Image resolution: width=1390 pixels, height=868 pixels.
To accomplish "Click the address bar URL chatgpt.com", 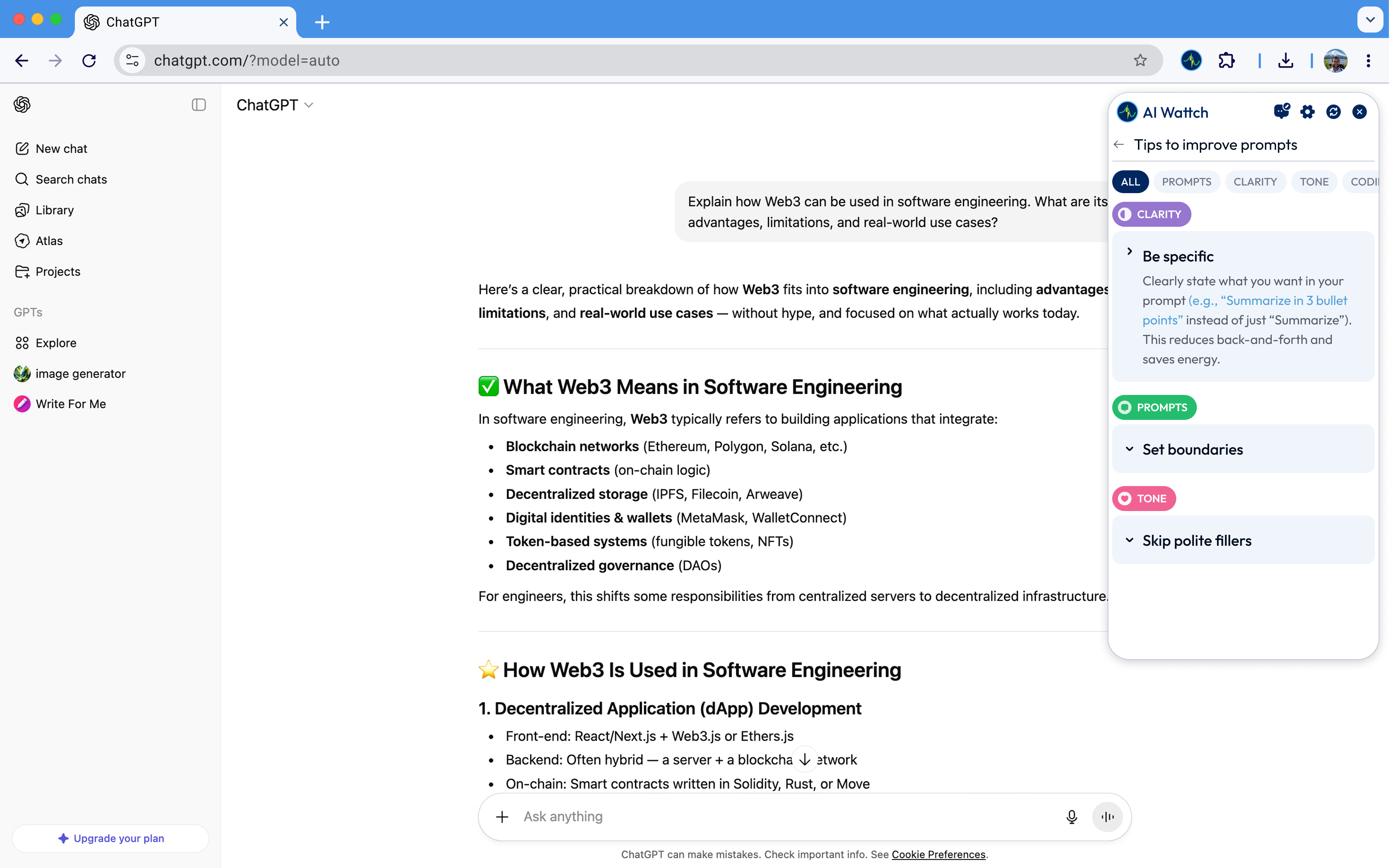I will pos(246,60).
